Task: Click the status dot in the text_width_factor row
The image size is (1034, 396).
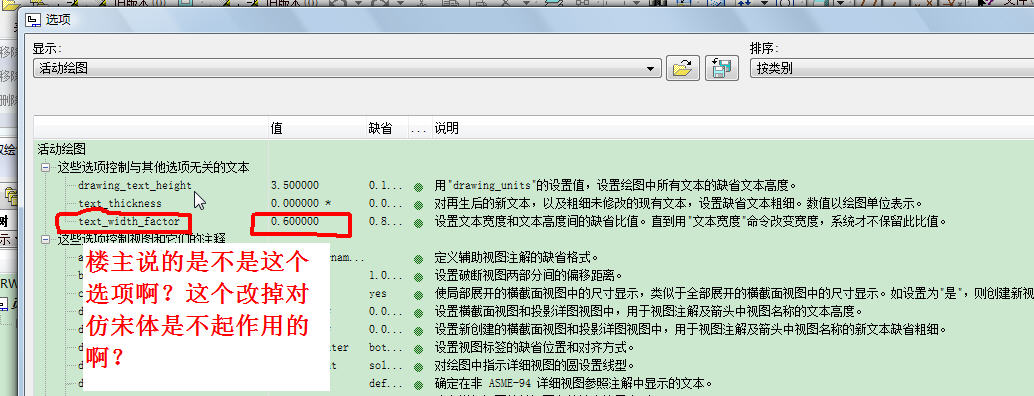Action: (418, 222)
